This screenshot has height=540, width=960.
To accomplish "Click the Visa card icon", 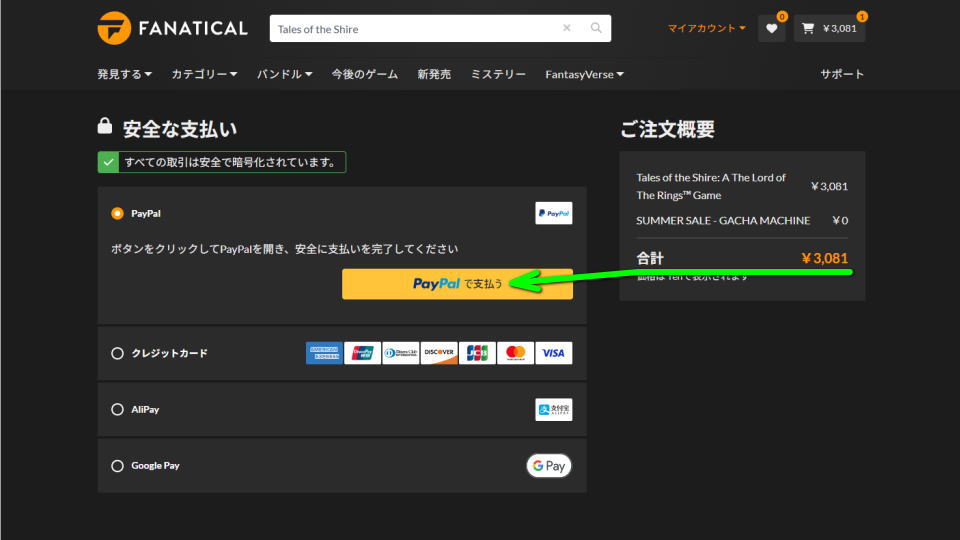I will click(553, 353).
